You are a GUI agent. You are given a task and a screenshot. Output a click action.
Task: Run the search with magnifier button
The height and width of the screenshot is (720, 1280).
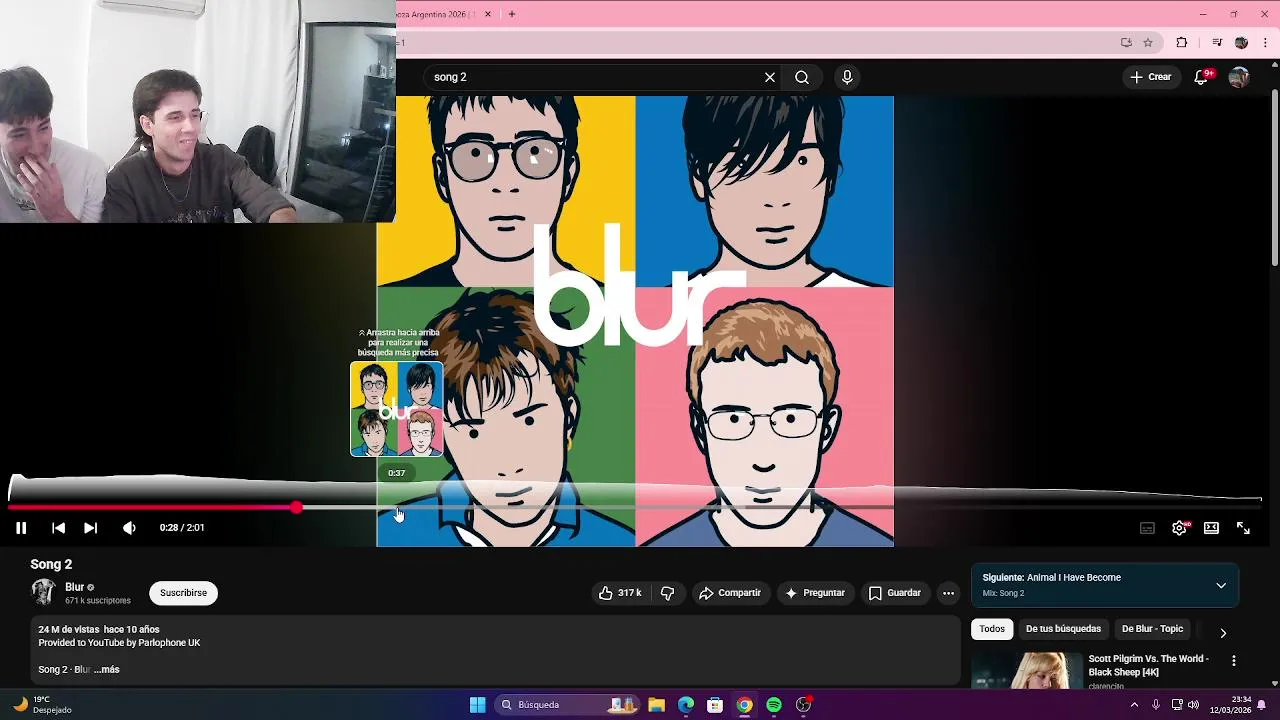pos(802,77)
